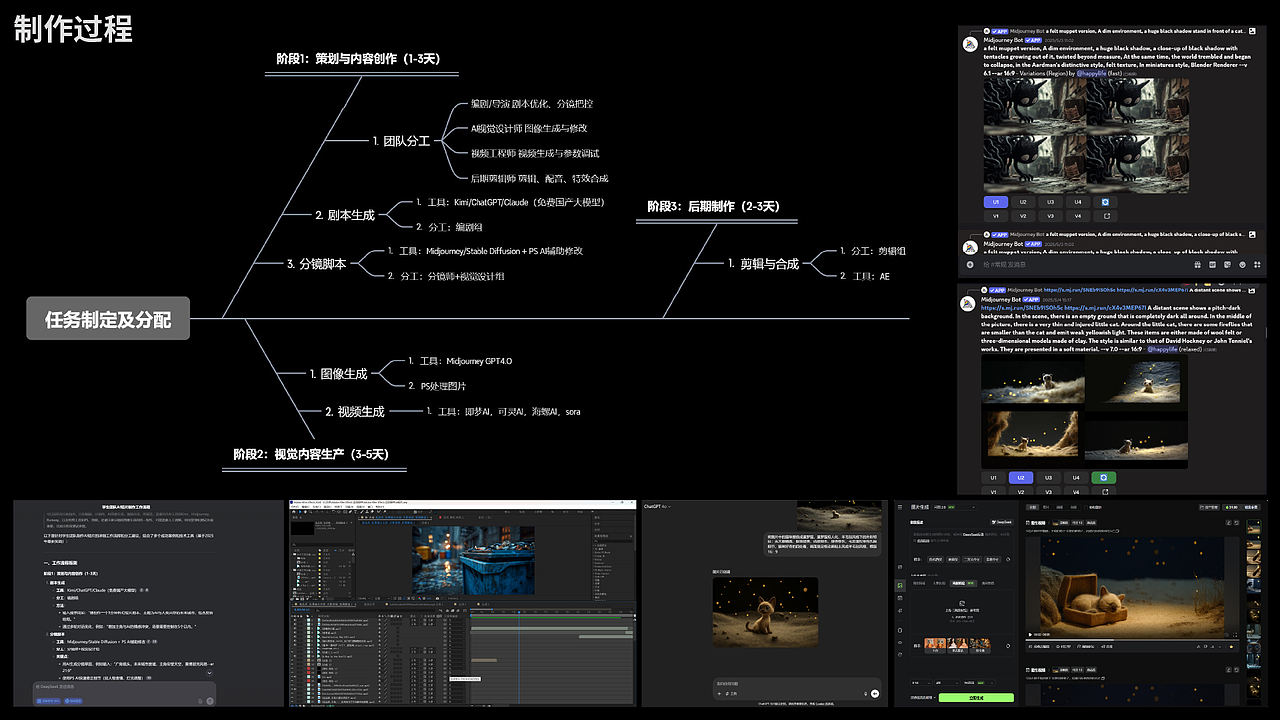Select the highlighted green icon in Jimeng left sidebar
Image resolution: width=1280 pixels, height=720 pixels.
point(900,585)
